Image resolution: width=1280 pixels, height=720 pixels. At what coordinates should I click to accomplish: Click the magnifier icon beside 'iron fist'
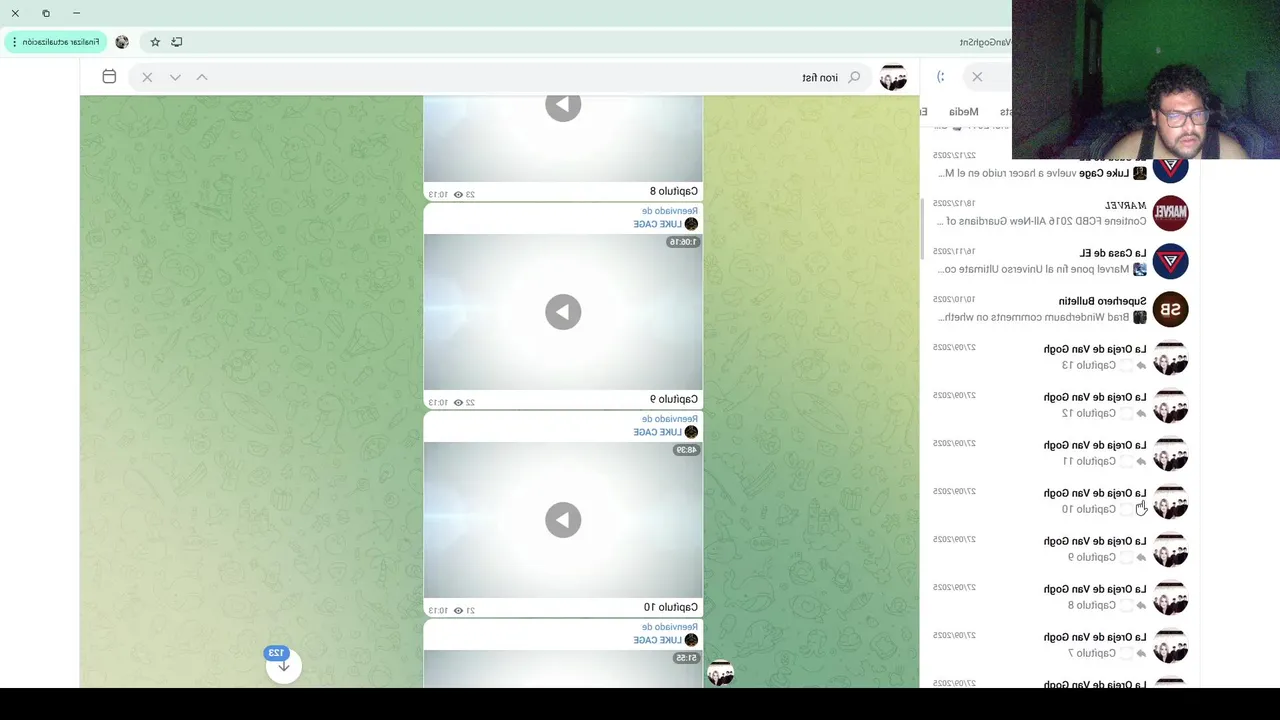(x=854, y=77)
